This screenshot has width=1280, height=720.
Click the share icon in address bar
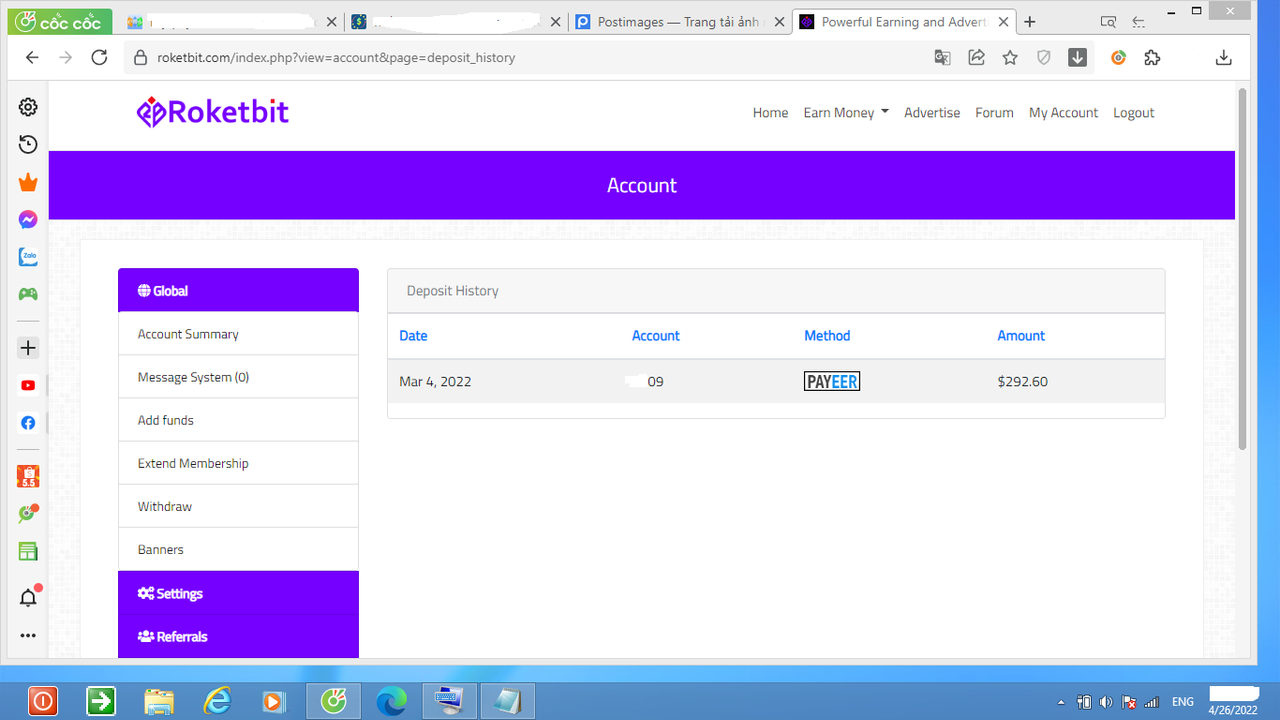(x=977, y=58)
